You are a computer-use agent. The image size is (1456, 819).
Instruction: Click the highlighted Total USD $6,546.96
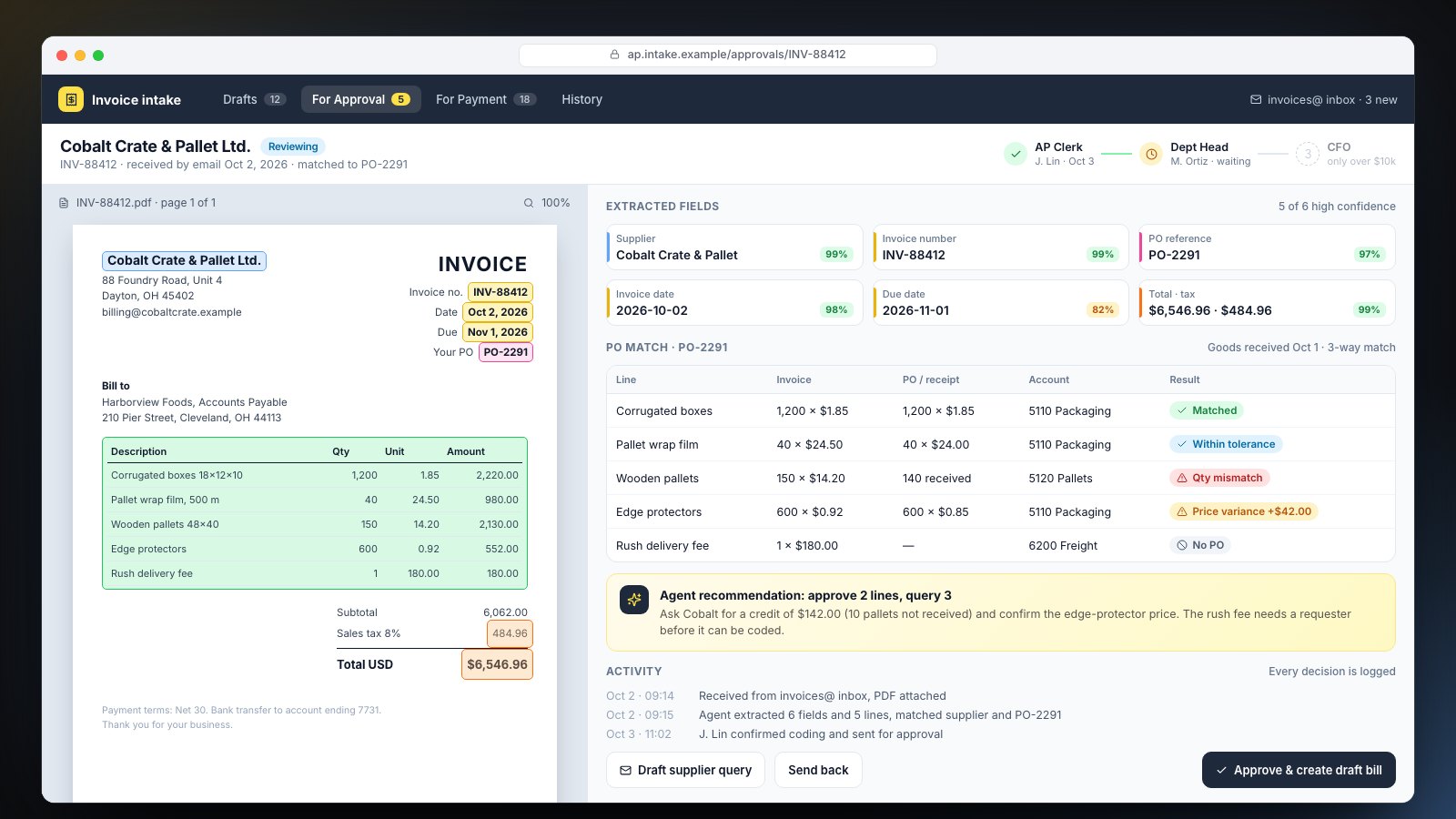tap(497, 664)
